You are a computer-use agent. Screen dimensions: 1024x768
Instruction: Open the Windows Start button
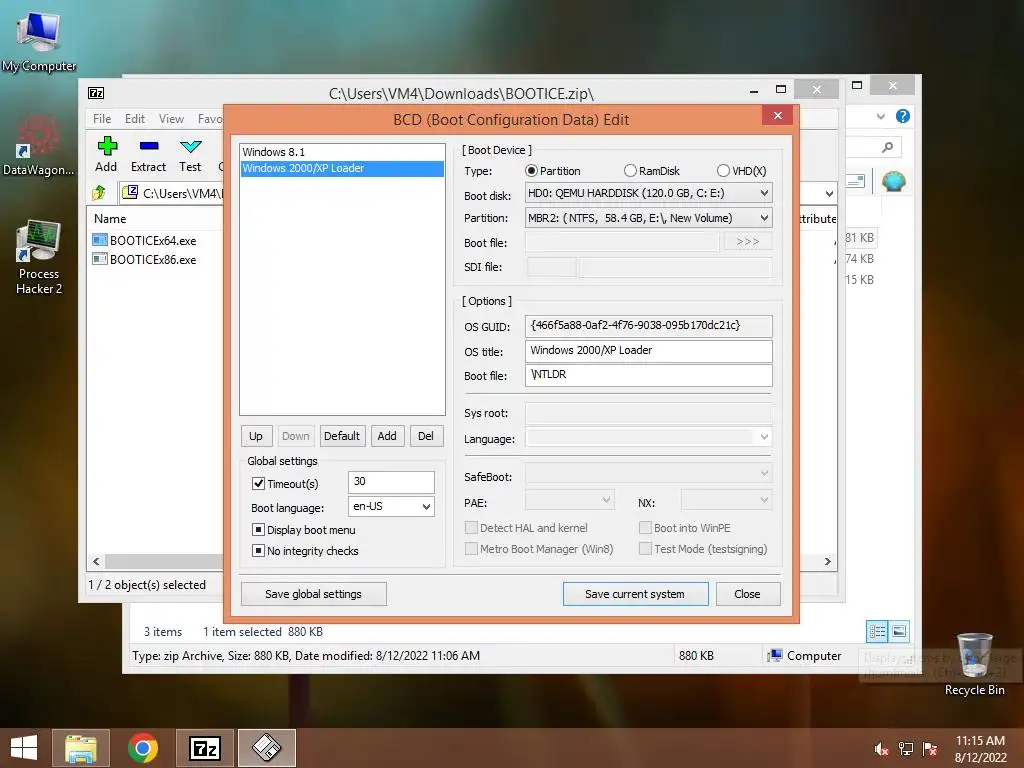pyautogui.click(x=24, y=748)
